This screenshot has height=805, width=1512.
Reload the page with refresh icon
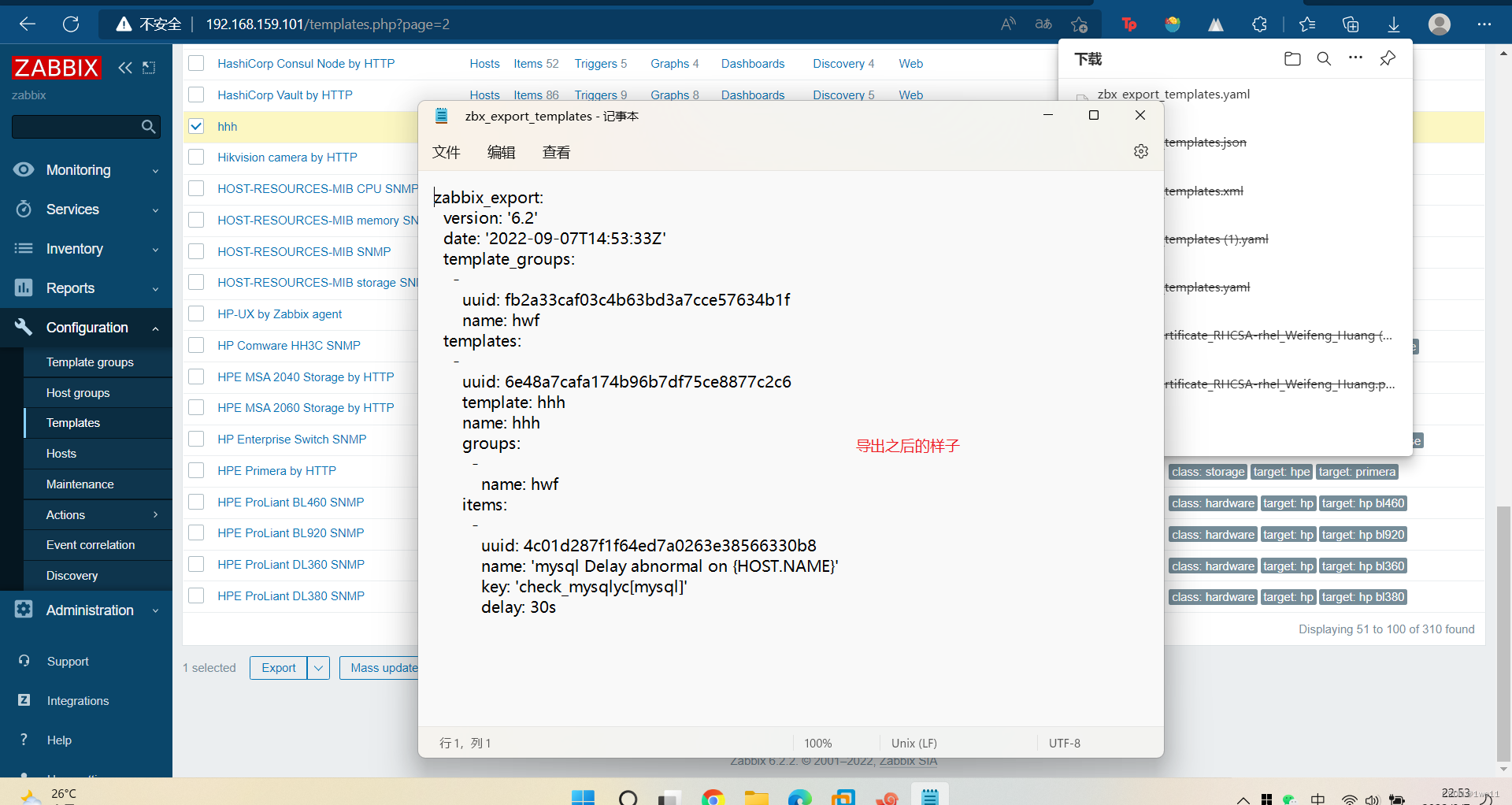click(x=71, y=24)
